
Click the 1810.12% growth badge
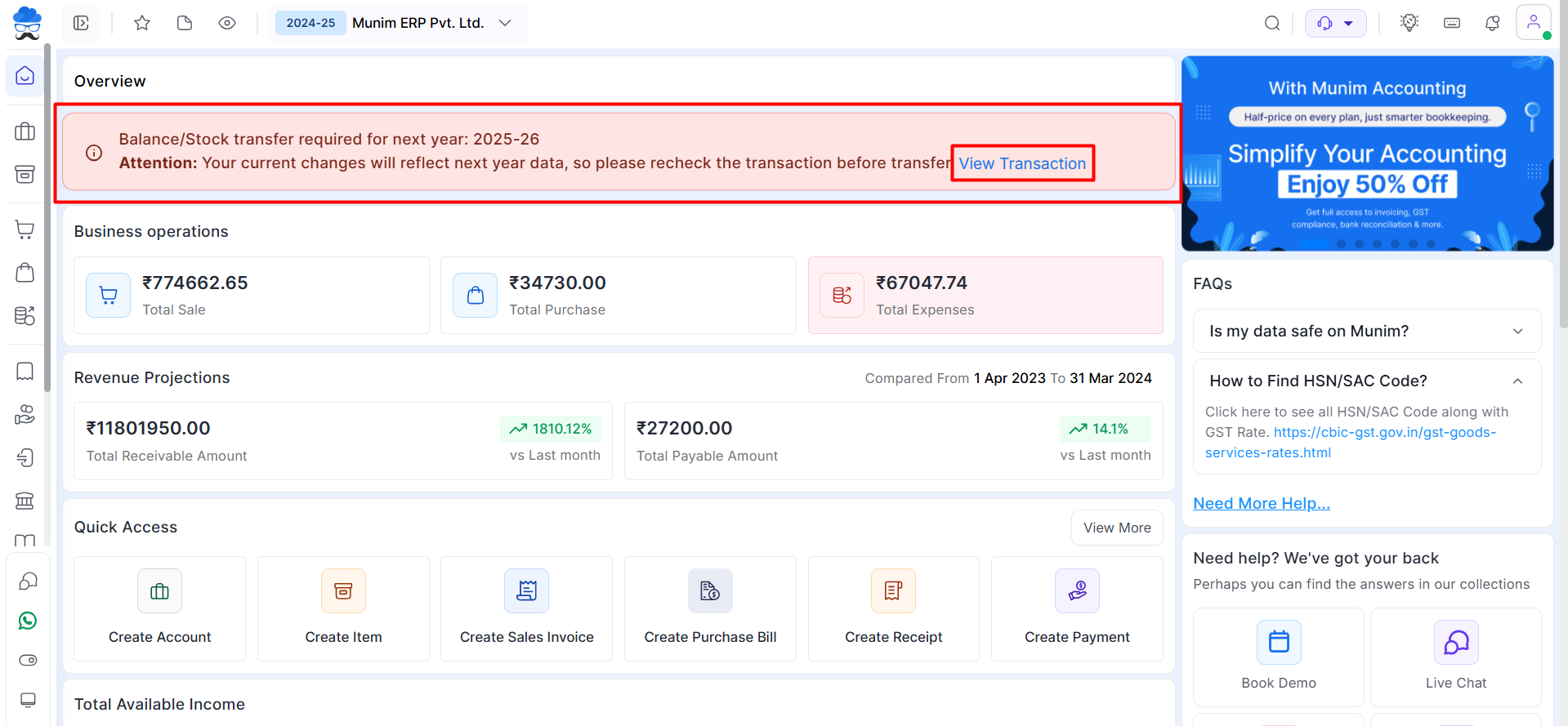[551, 429]
